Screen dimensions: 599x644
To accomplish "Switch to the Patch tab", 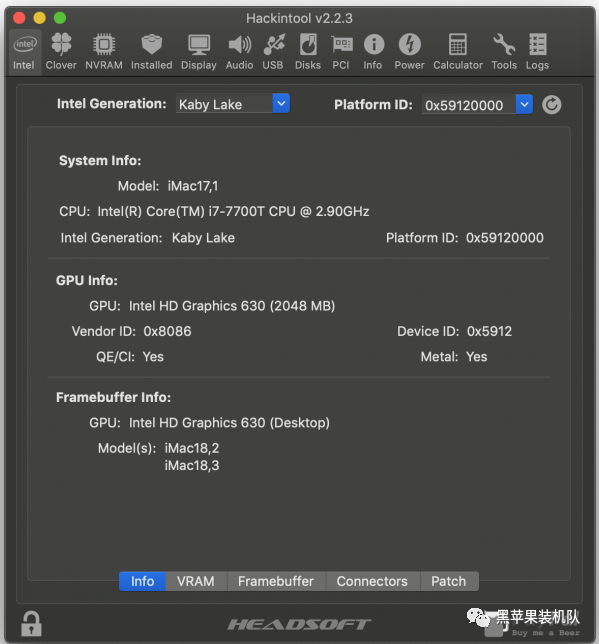I will [x=449, y=581].
